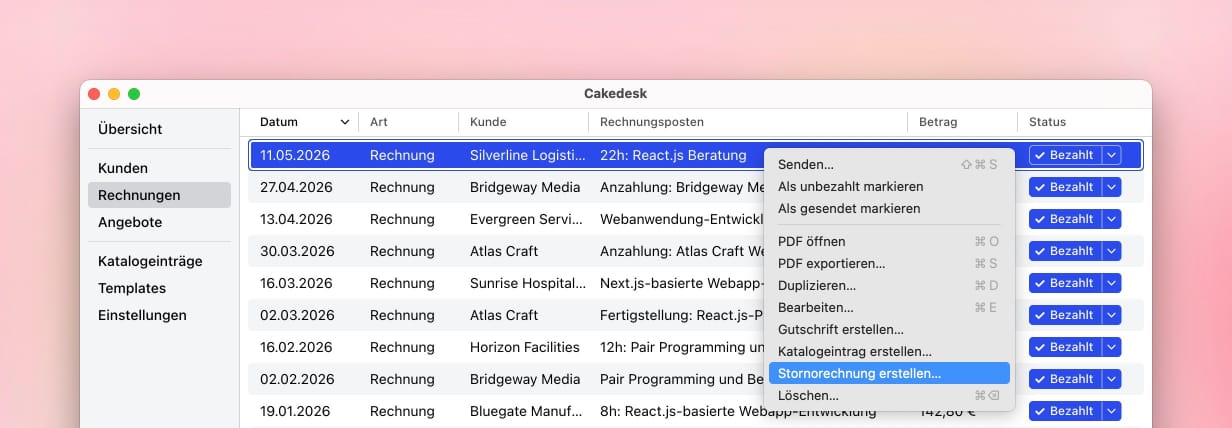Screen dimensions: 1232x428
Task: Open status dropdown arrow for 30.03.2026 invoice
Action: click(x=1112, y=251)
